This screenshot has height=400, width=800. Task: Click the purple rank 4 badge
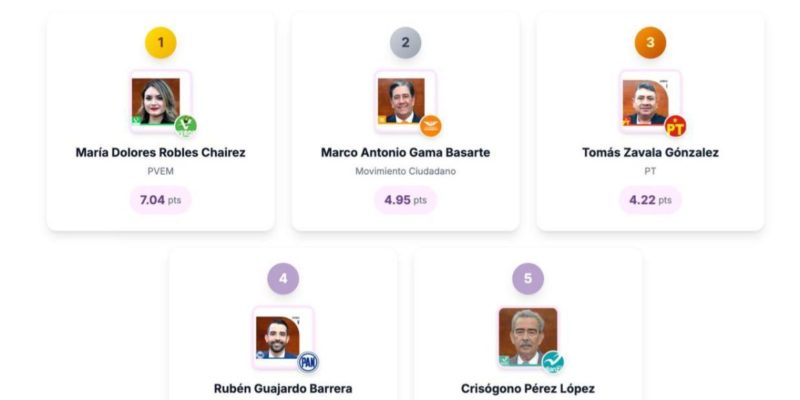click(x=283, y=279)
